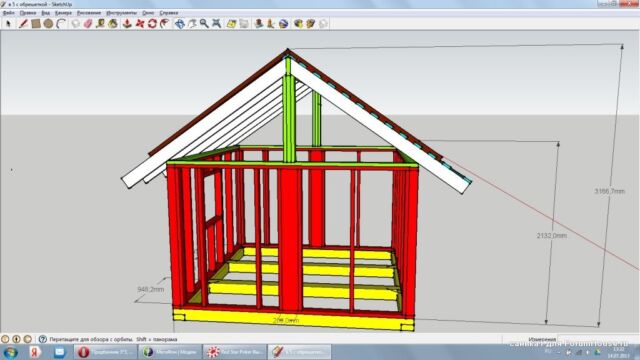Image resolution: width=640 pixels, height=360 pixels.
Task: Open the Правка menu
Action: (x=28, y=13)
